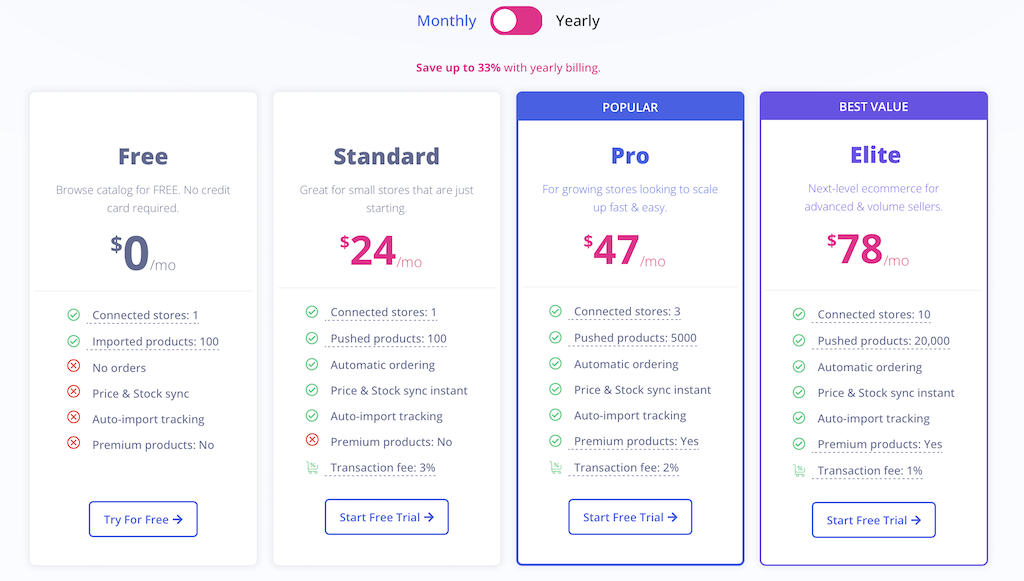Start a free trial of the Pro plan

pyautogui.click(x=630, y=516)
